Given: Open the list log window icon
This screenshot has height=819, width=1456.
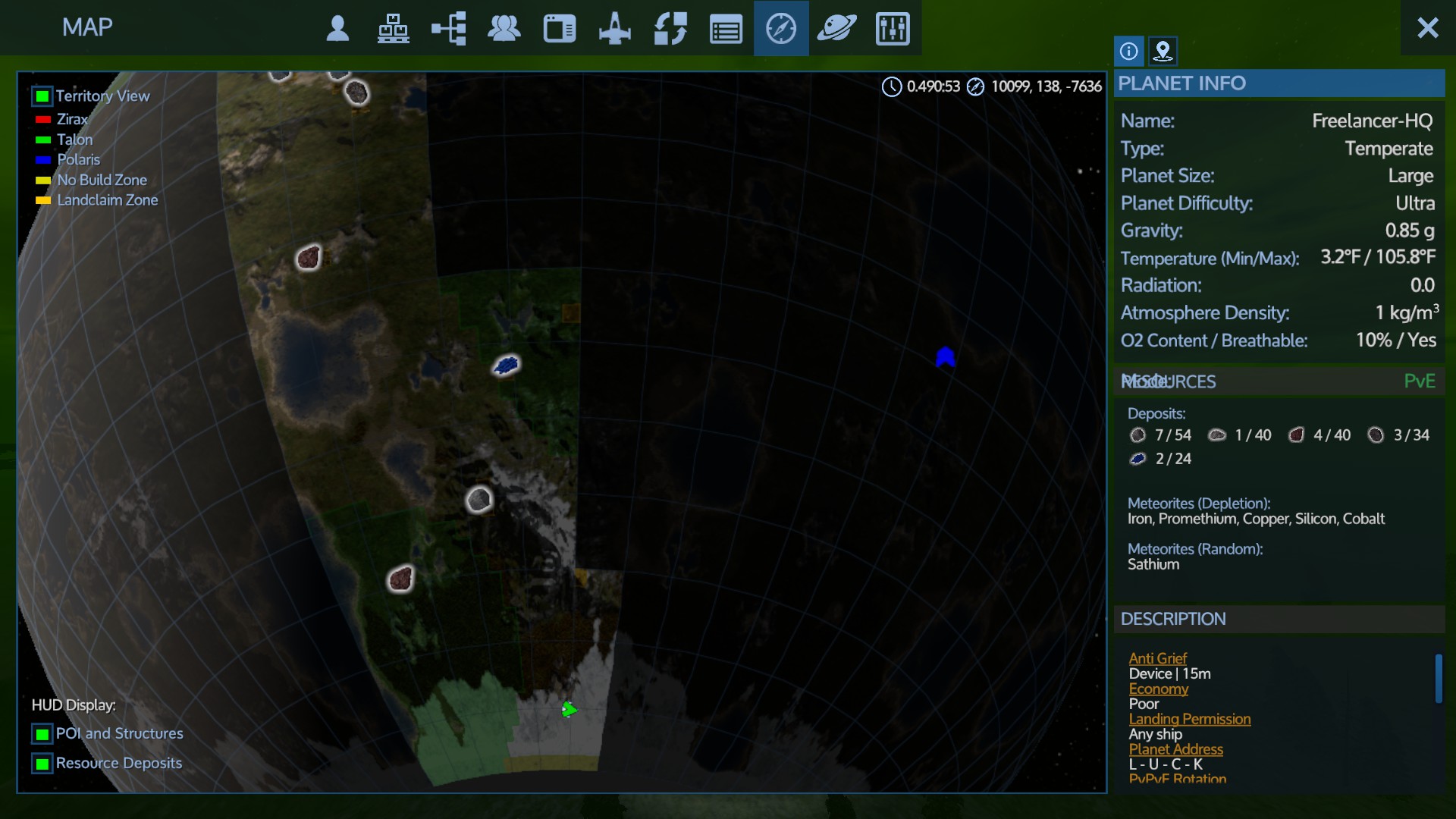Looking at the screenshot, I should (x=726, y=29).
